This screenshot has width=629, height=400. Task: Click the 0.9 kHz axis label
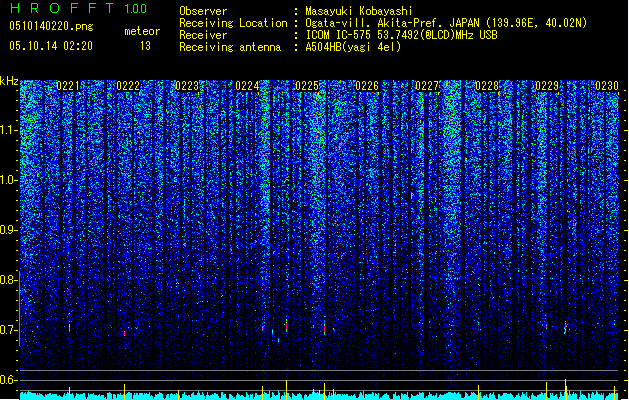pyautogui.click(x=8, y=230)
